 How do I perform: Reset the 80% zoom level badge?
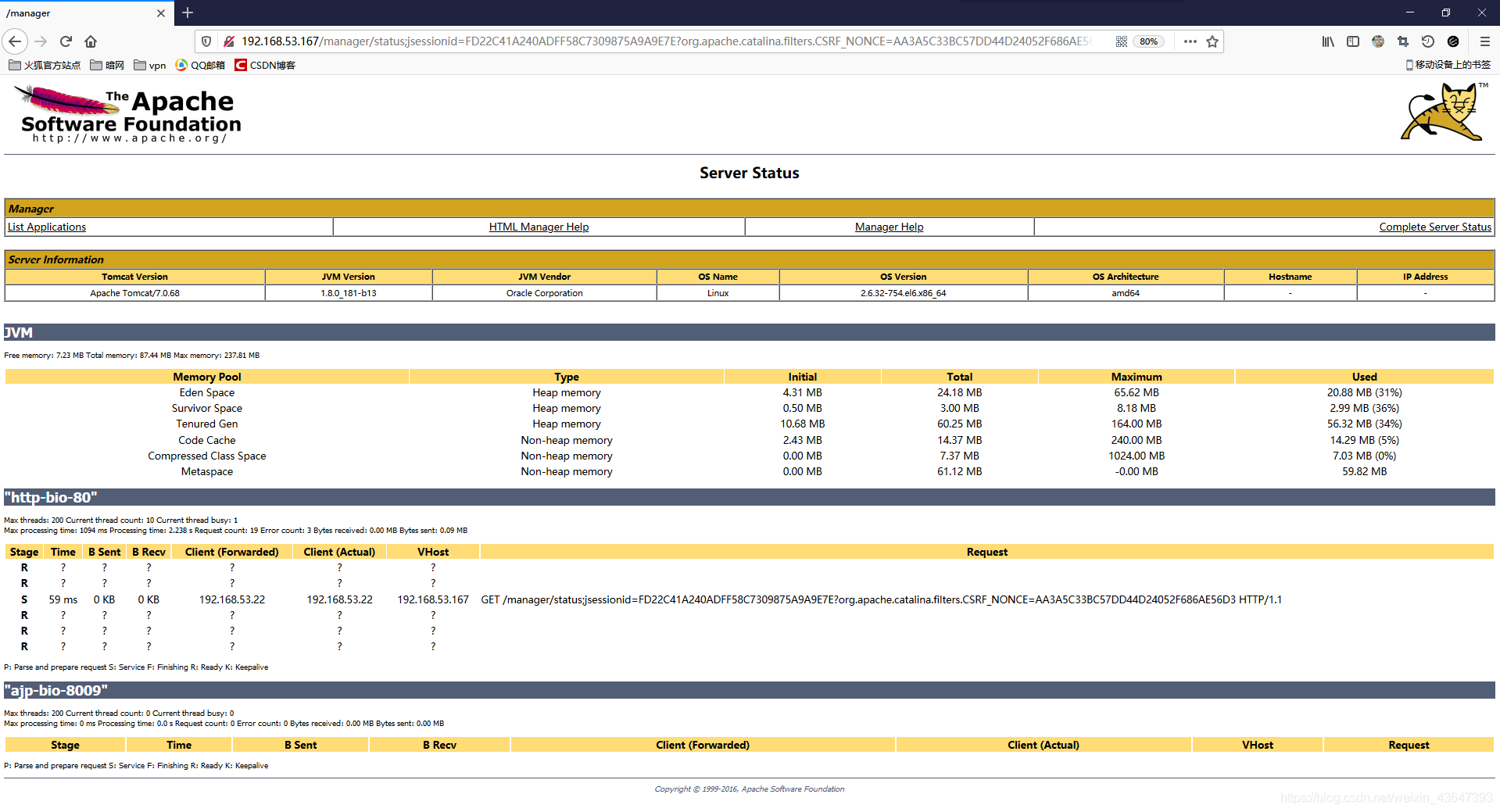pos(1148,41)
